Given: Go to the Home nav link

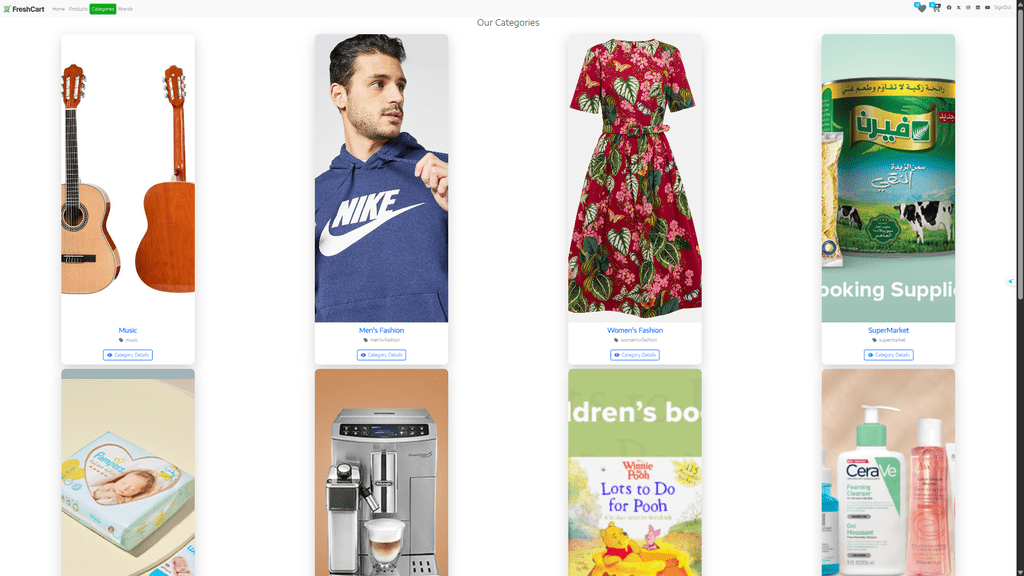Looking at the screenshot, I should click(x=58, y=9).
